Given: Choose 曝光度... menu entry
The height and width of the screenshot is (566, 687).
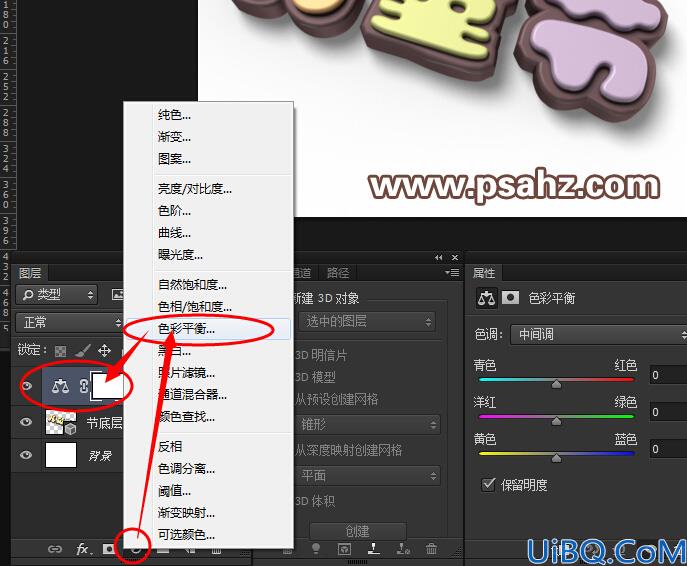Looking at the screenshot, I should point(180,255).
